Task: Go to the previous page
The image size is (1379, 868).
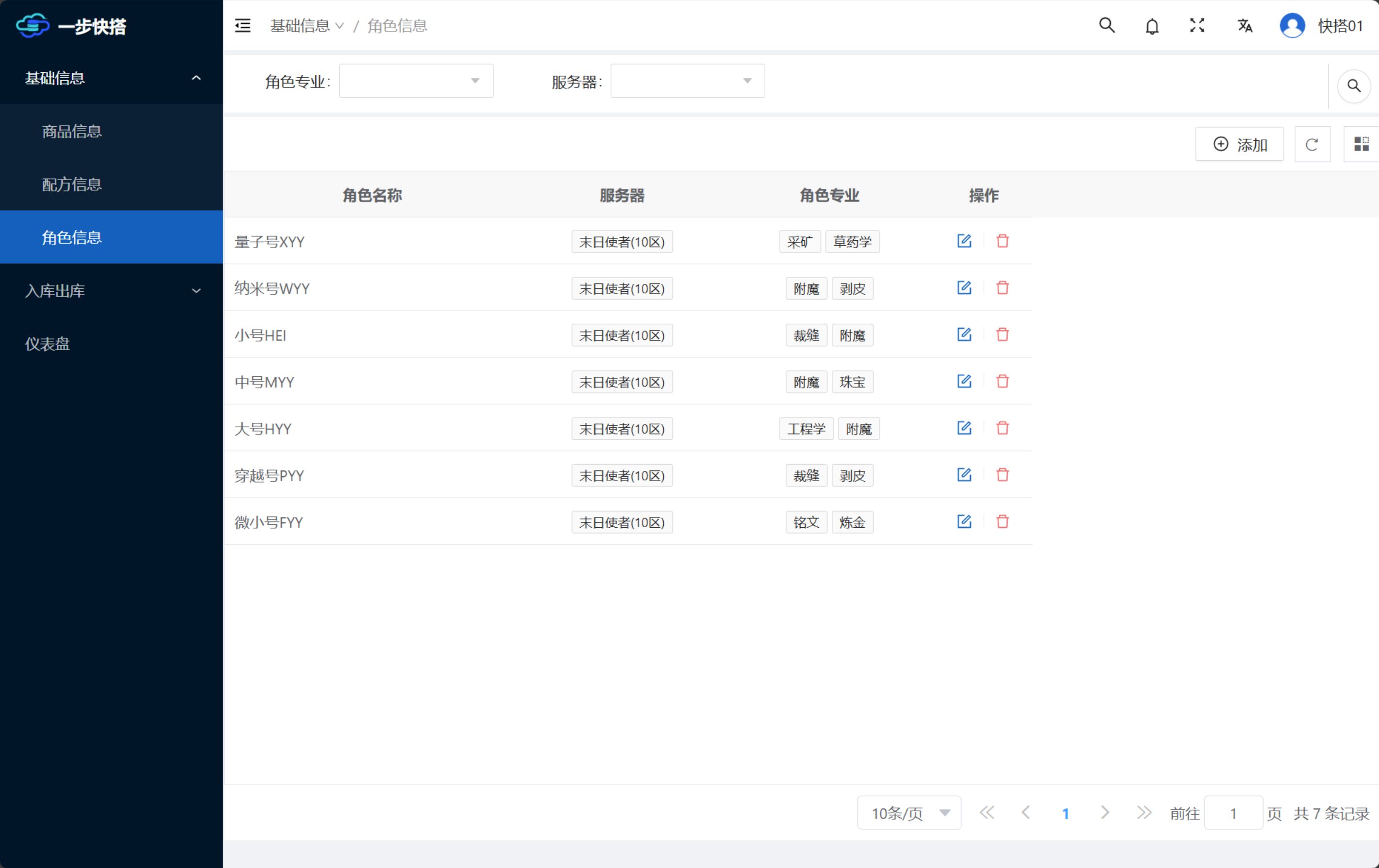Action: tap(1026, 813)
